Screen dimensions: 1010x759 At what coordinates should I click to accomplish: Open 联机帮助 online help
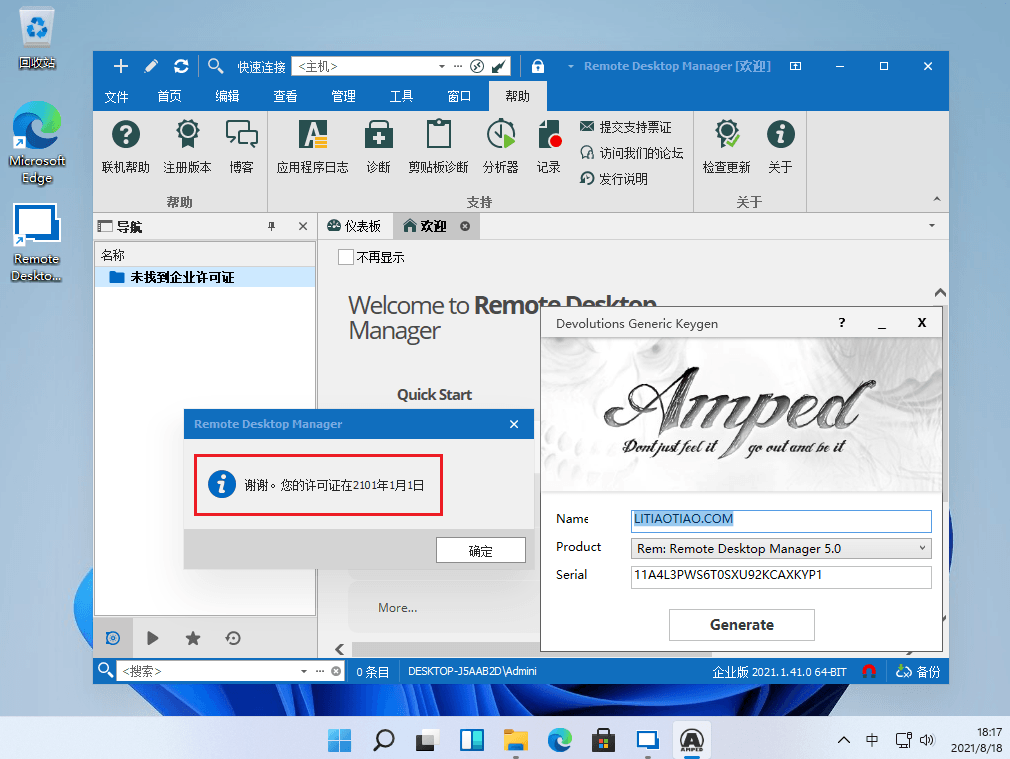pos(126,147)
